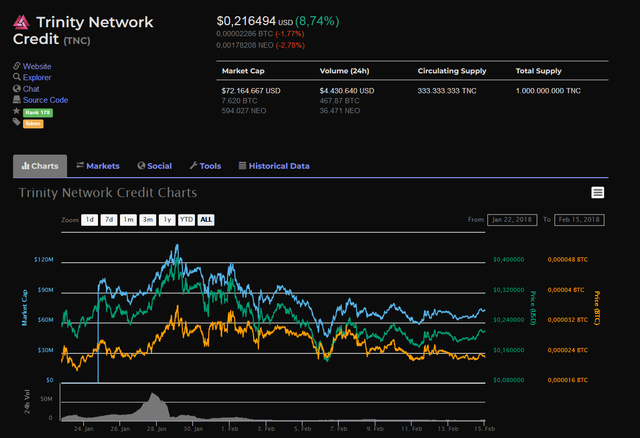Click the Source Code book icon
Screen dimensions: 640x438
(x=16, y=99)
